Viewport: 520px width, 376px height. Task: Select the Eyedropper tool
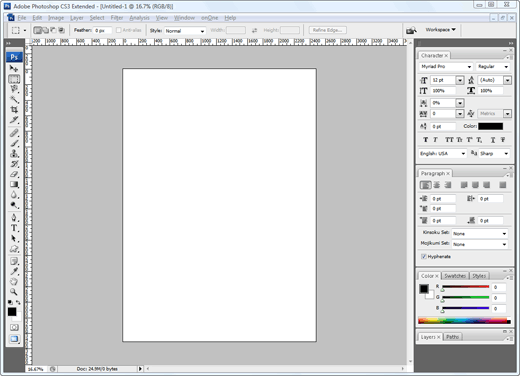coord(14,272)
